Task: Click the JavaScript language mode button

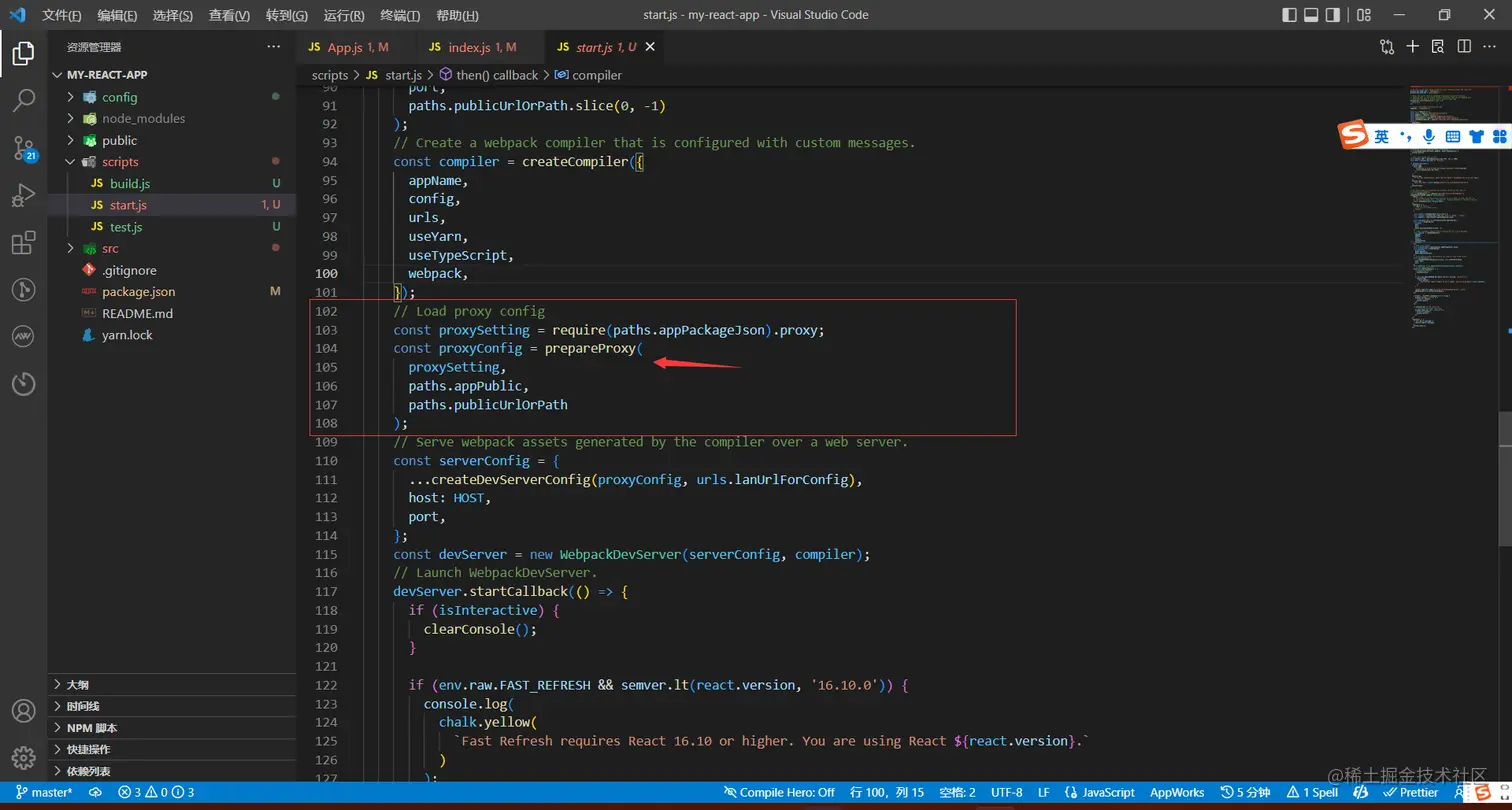Action: [x=1099, y=792]
